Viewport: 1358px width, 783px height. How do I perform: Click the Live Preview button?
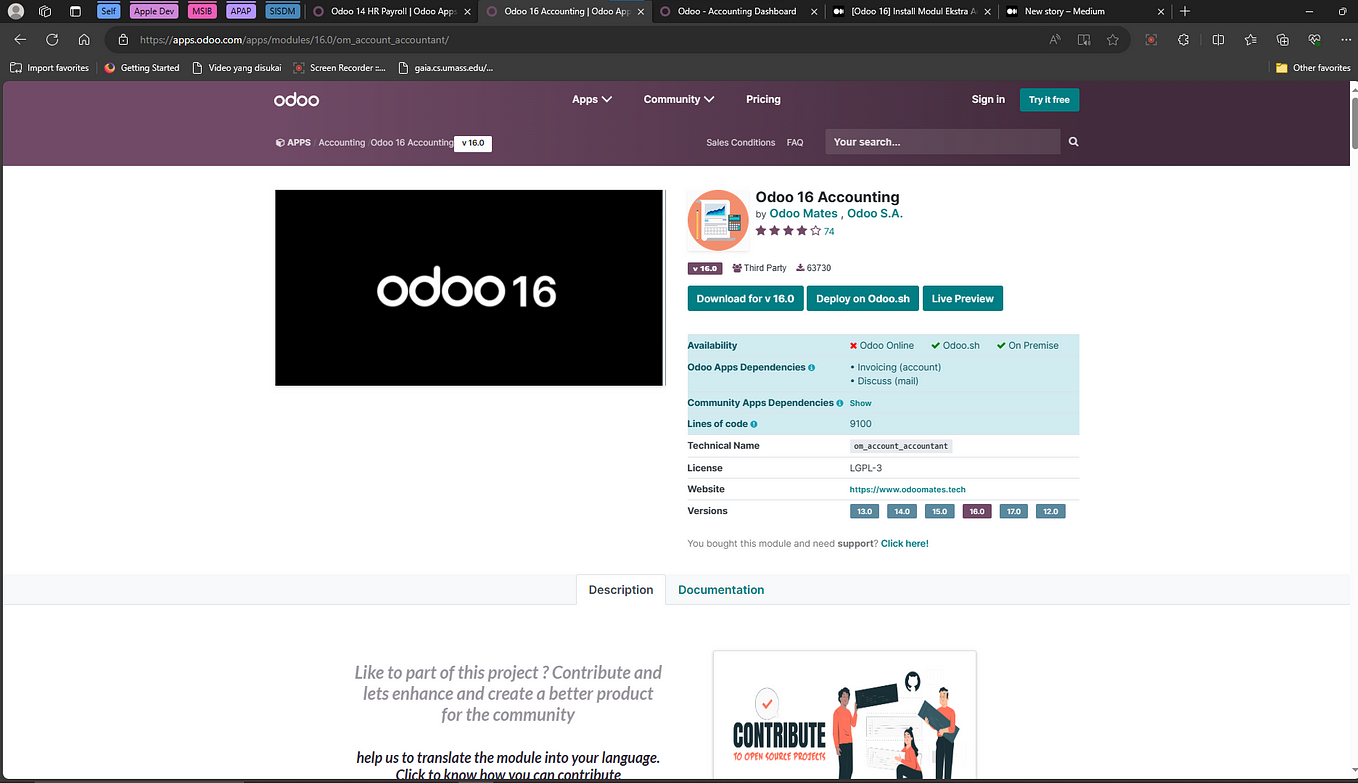point(963,298)
